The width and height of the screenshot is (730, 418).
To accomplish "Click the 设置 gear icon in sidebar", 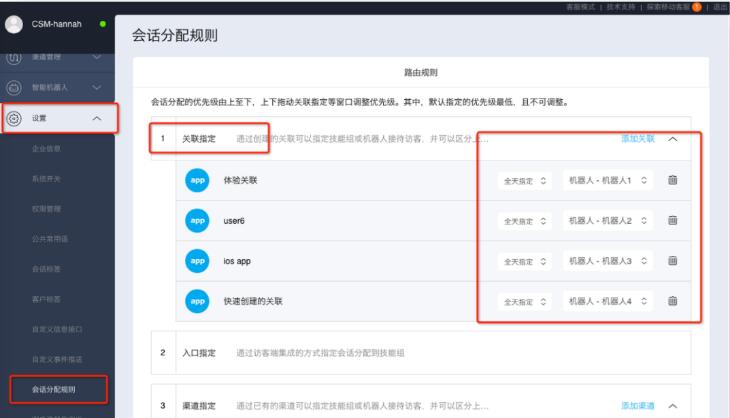I will (15, 119).
